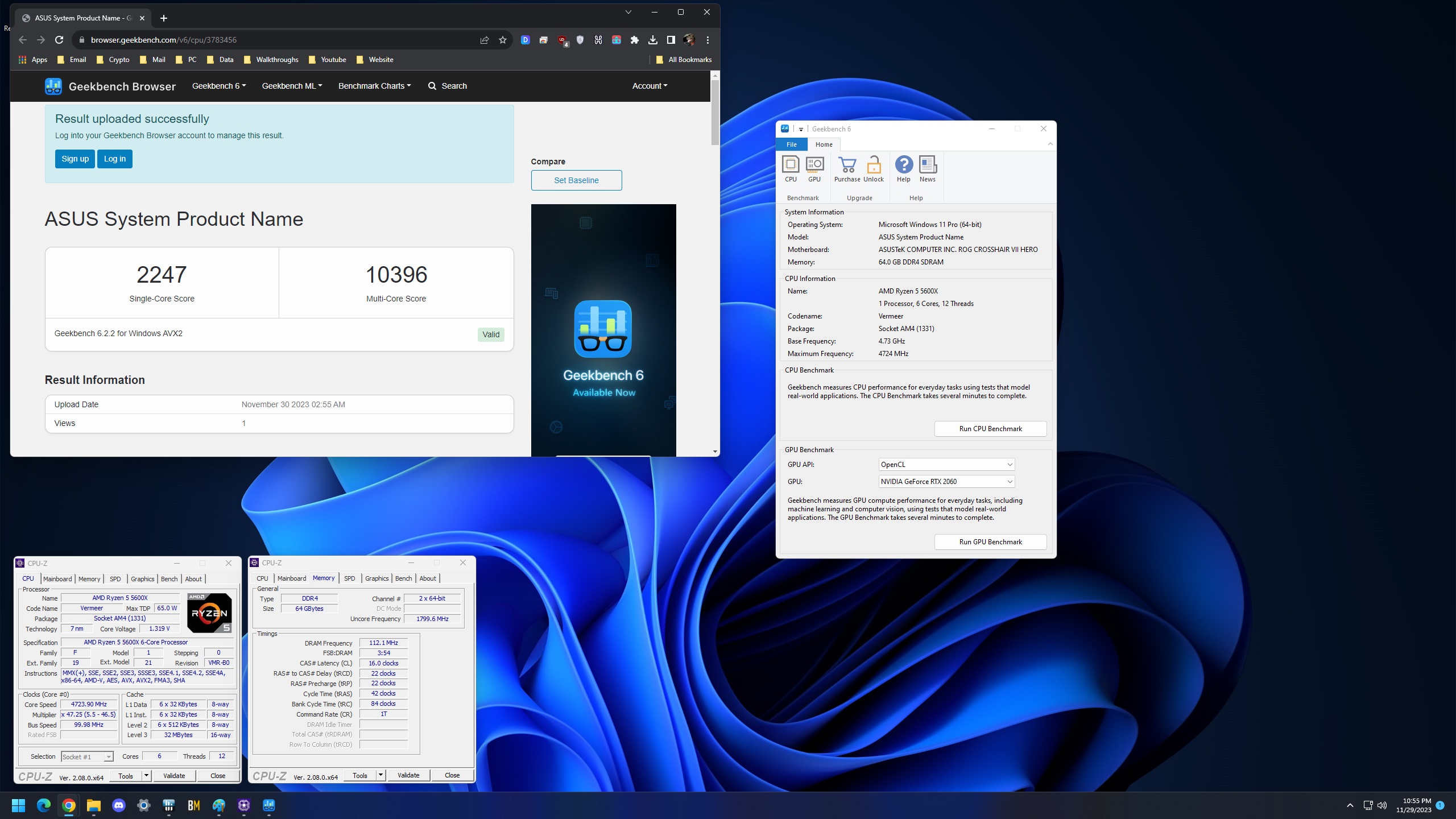Viewport: 1456px width, 819px height.
Task: Expand the Geekbench 6 navigation dropdown
Action: click(219, 86)
